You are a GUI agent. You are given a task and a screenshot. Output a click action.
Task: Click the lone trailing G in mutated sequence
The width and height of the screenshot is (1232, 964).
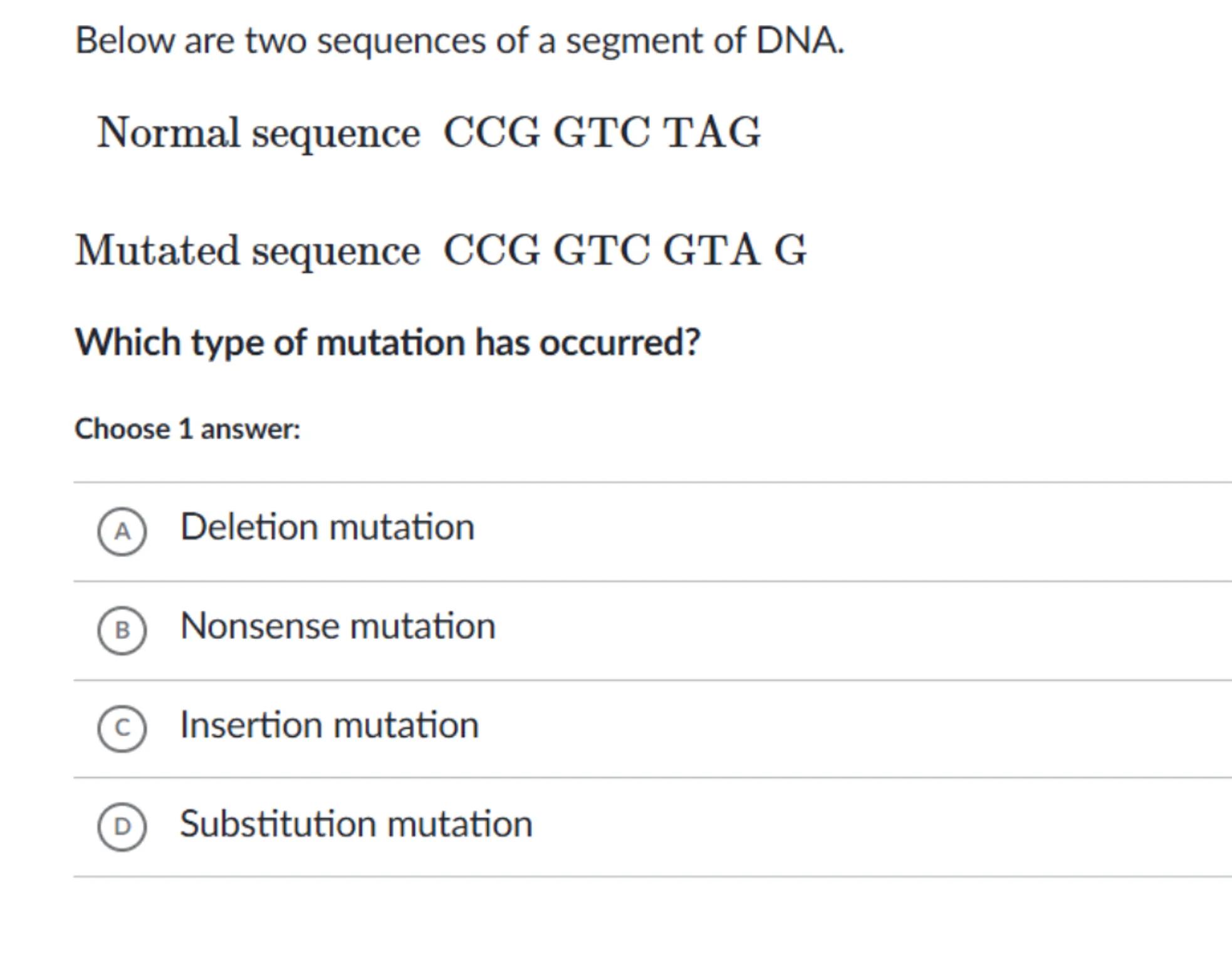pos(790,250)
